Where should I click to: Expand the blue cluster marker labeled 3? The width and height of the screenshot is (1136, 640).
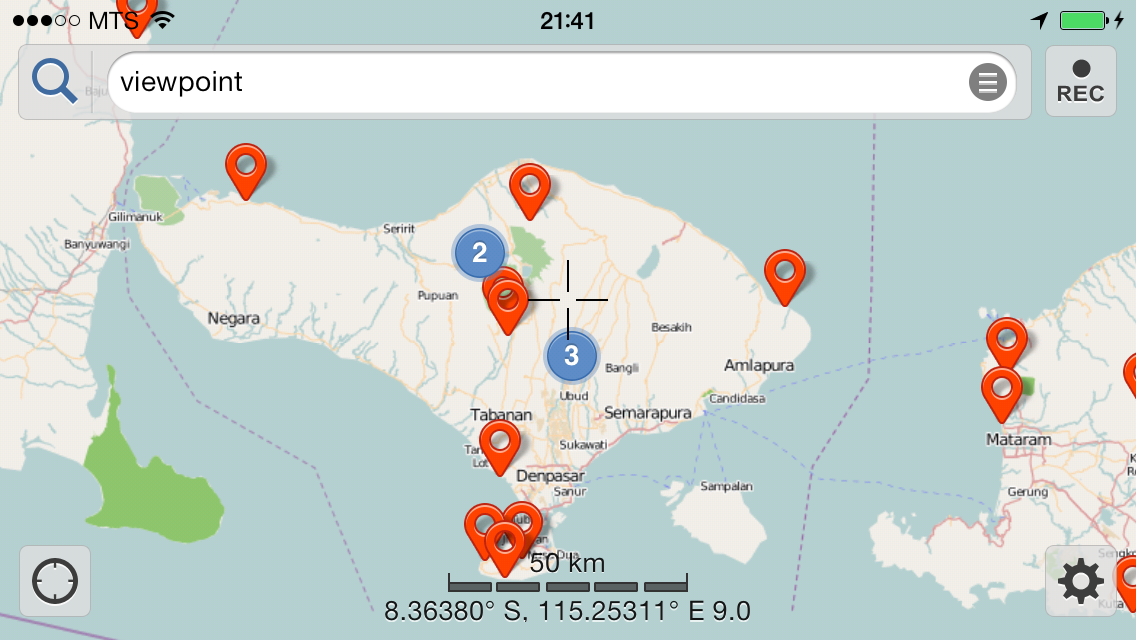tap(571, 355)
